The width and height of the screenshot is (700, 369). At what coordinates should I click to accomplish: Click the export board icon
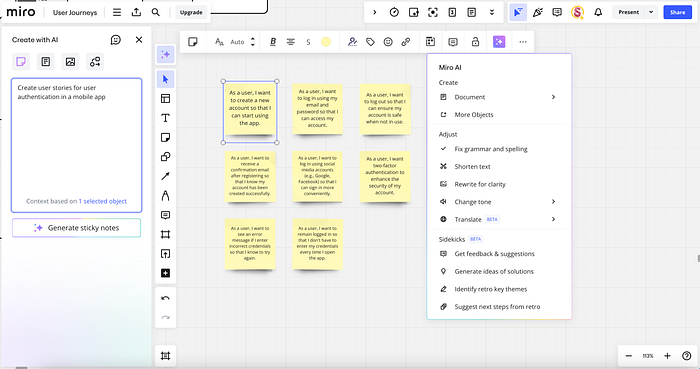coord(136,12)
